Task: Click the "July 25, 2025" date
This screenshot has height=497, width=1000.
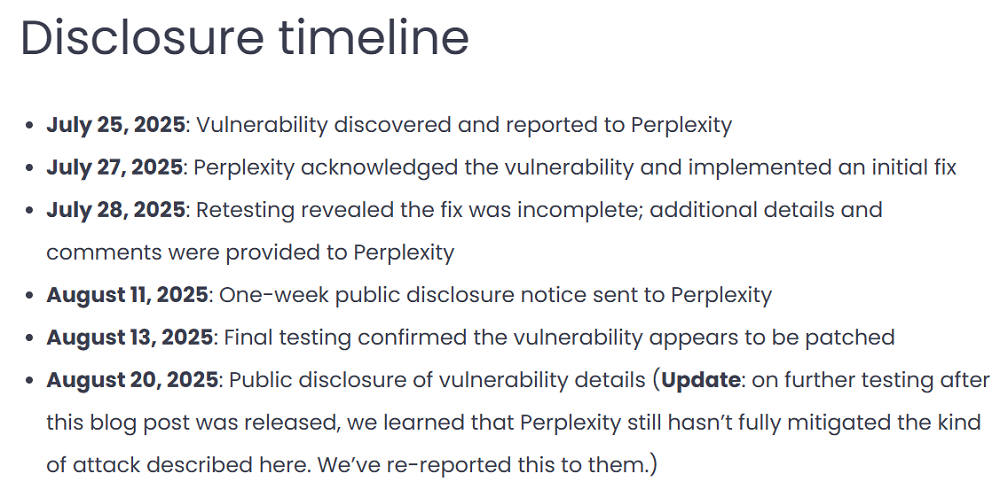Action: pyautogui.click(x=116, y=125)
